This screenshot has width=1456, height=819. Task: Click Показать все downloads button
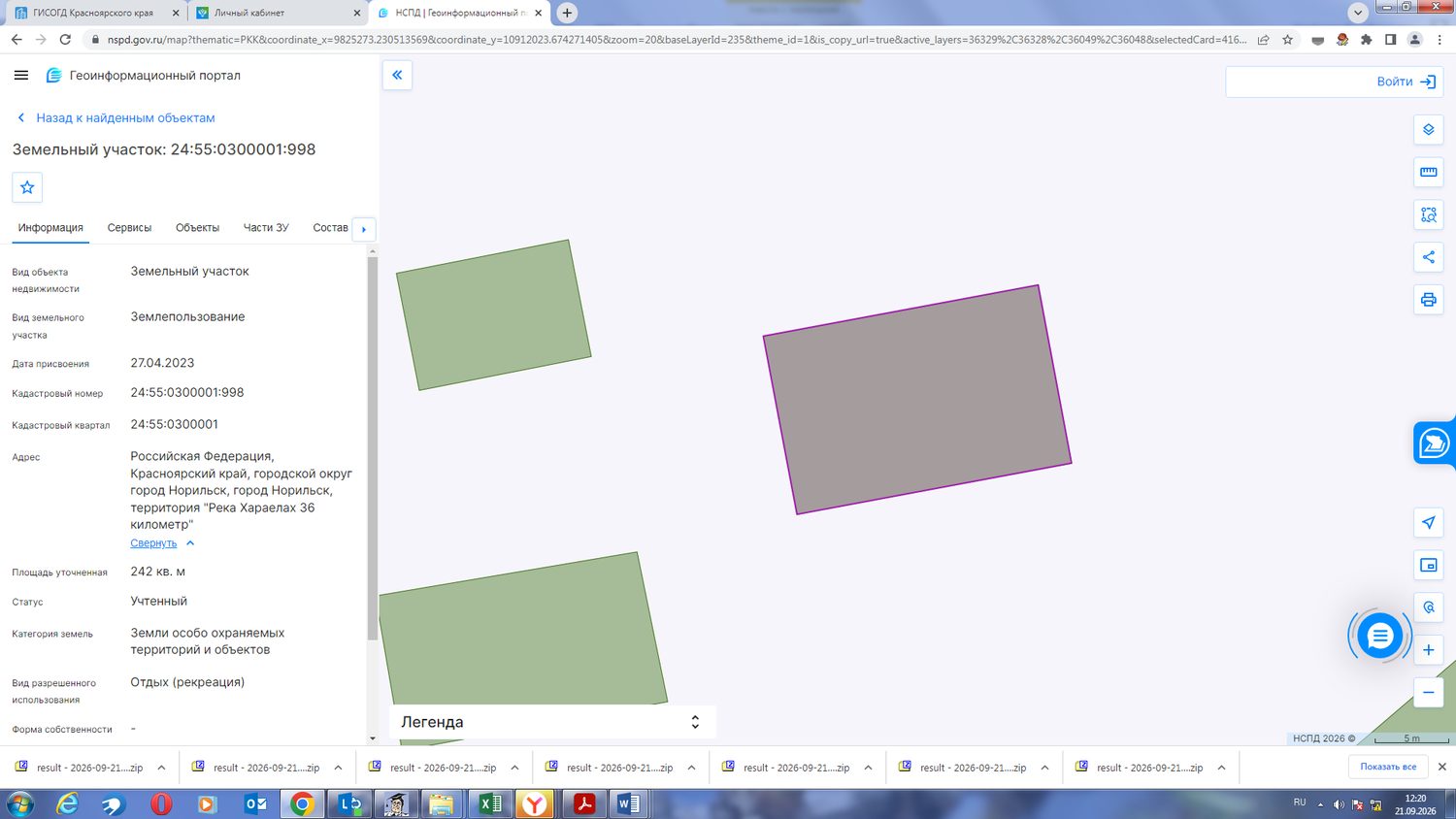(1388, 767)
